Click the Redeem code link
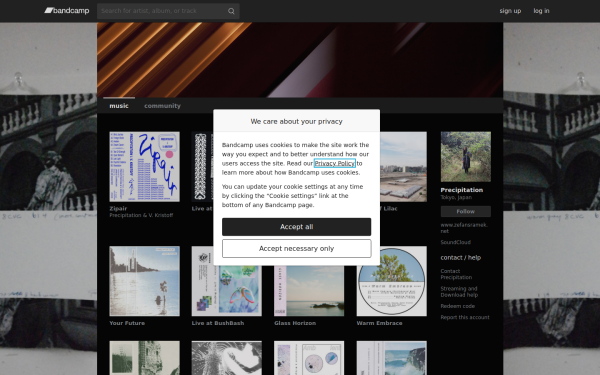 click(x=457, y=306)
